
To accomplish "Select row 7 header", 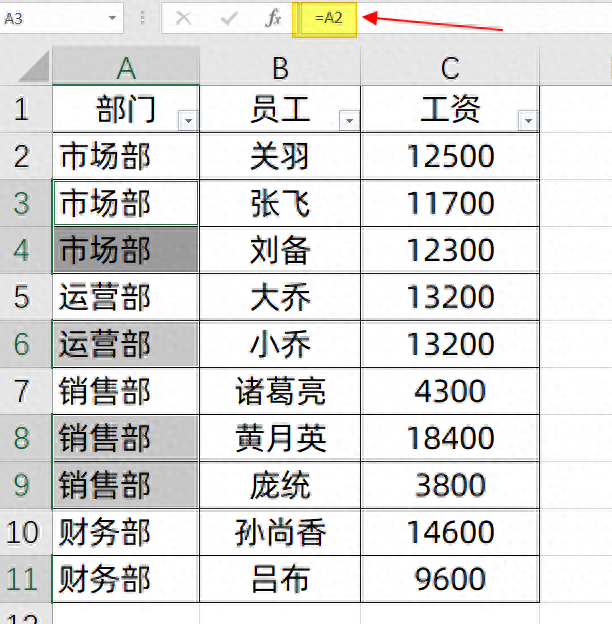I will (x=25, y=391).
